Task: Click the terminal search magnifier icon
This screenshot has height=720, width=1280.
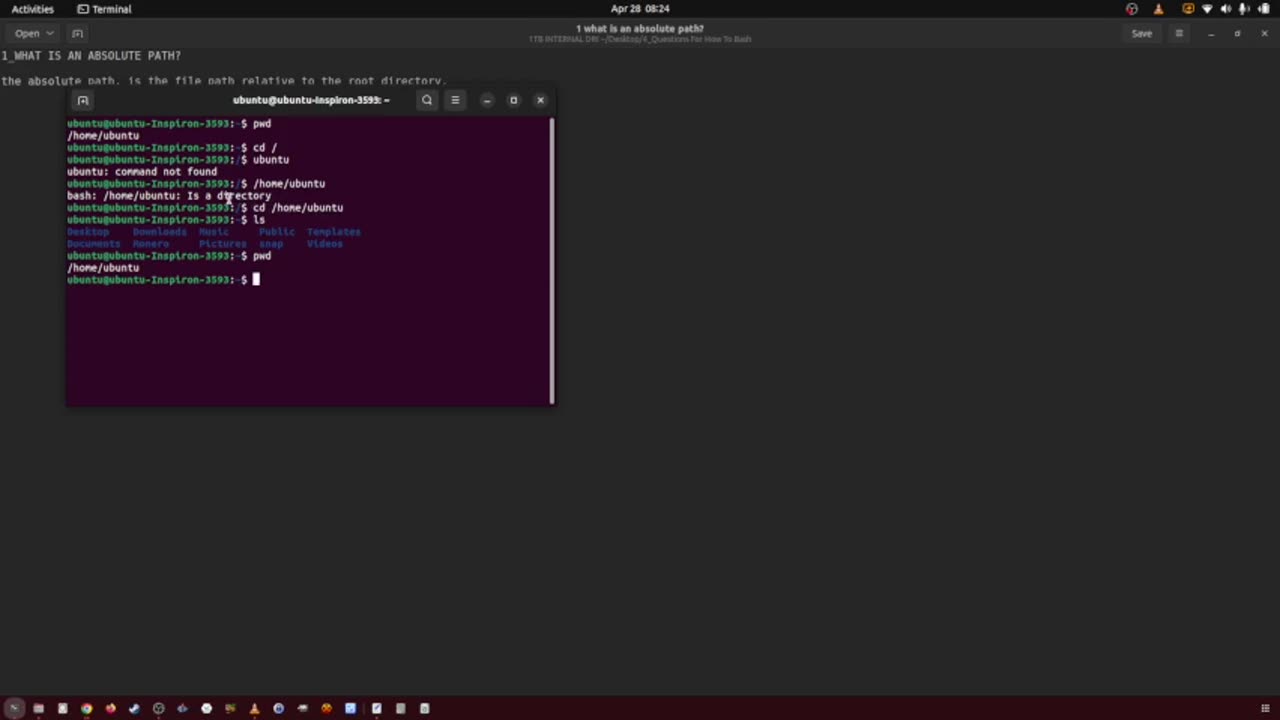Action: tap(427, 99)
